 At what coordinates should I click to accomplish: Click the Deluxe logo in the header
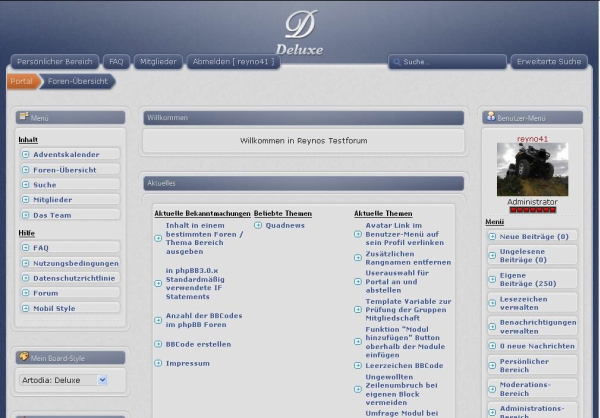[x=299, y=32]
